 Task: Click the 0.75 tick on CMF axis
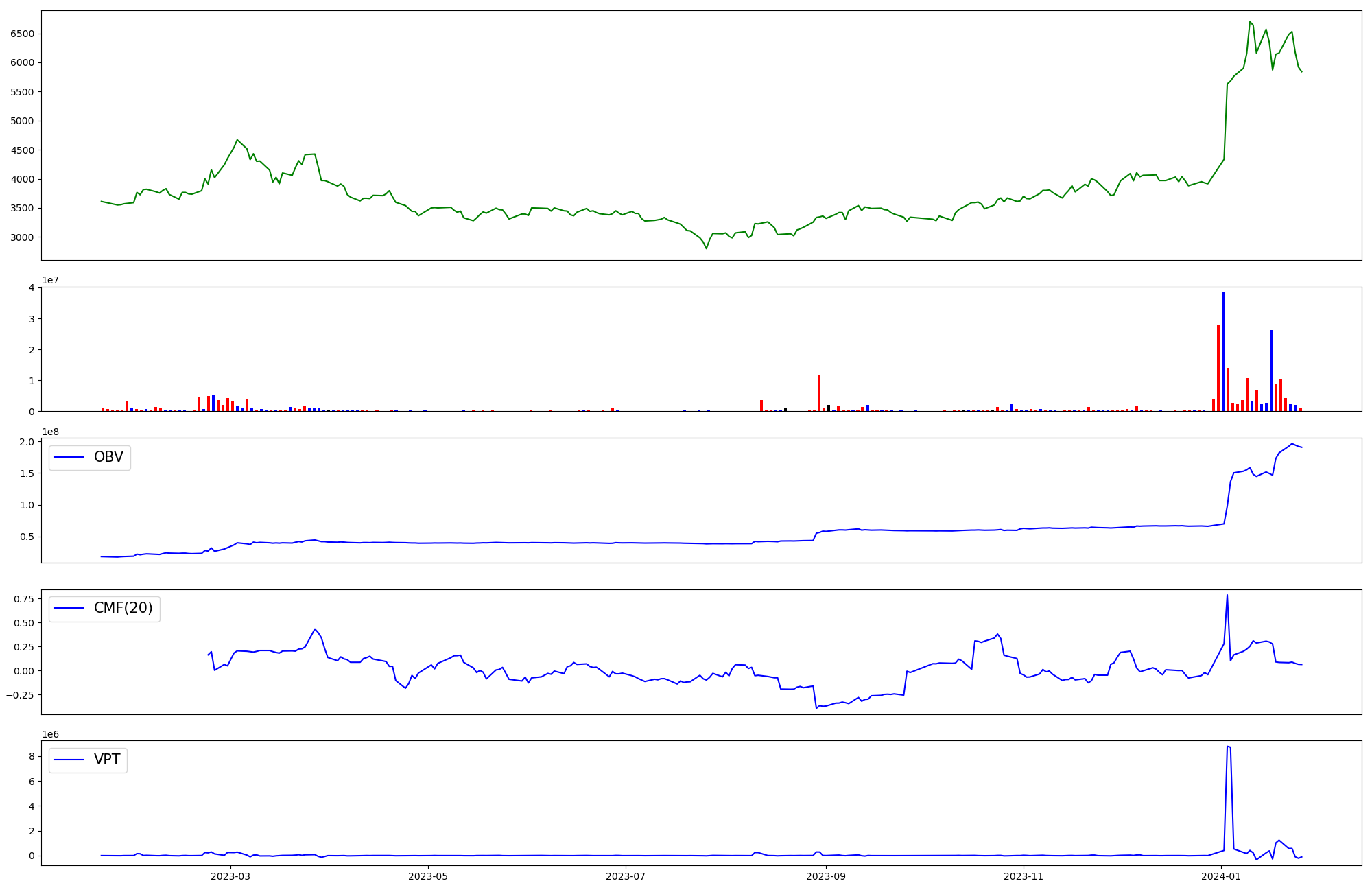click(23, 599)
